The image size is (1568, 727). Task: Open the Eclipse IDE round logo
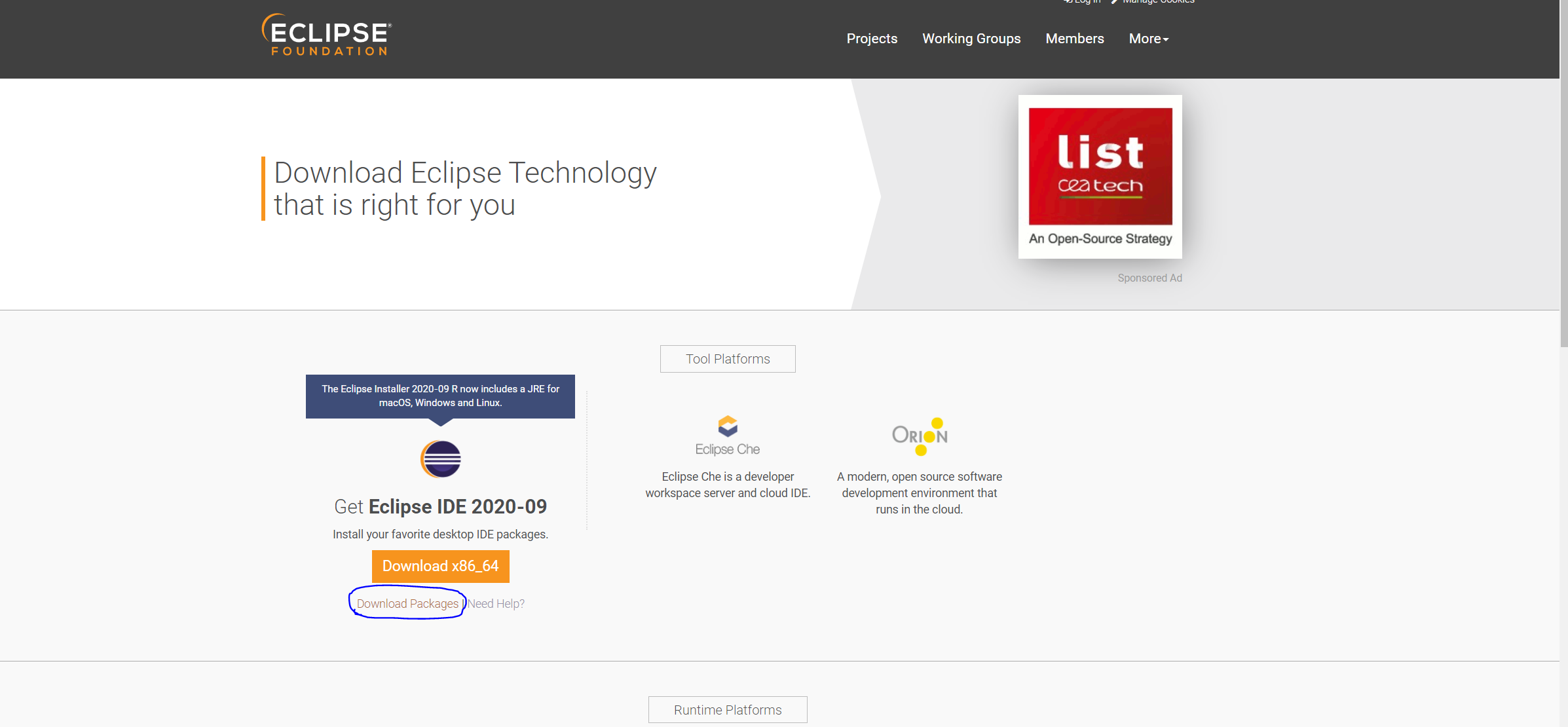[x=441, y=459]
